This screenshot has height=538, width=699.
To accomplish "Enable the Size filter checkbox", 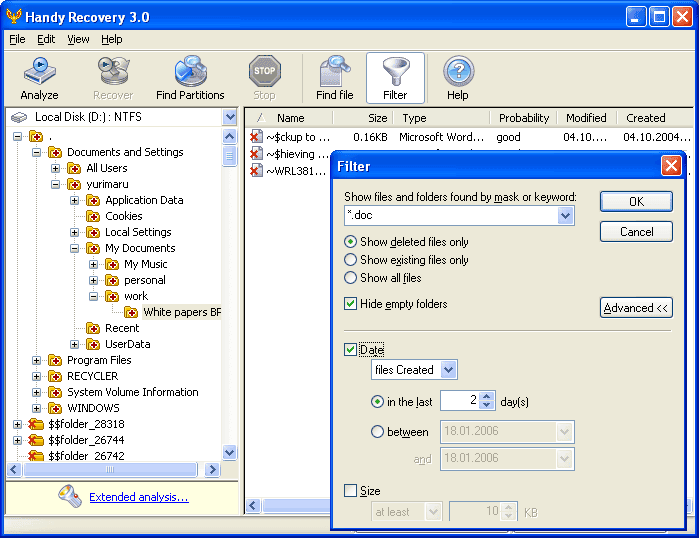I will pos(350,491).
